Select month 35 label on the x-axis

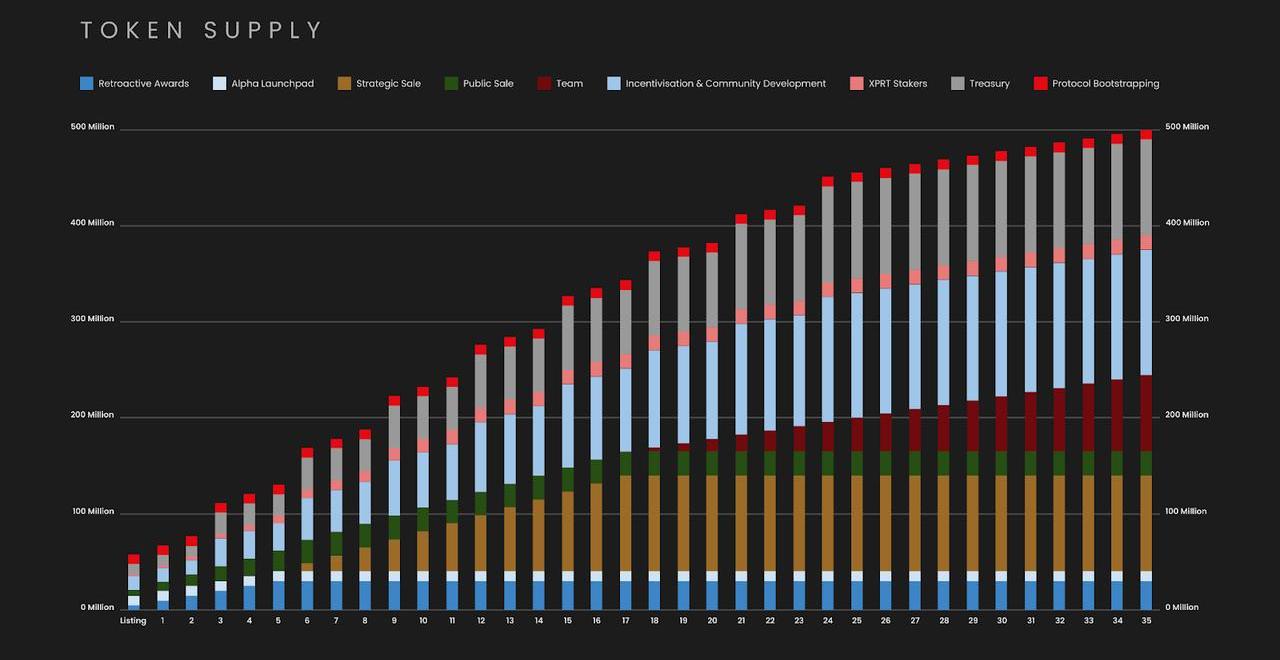1146,621
